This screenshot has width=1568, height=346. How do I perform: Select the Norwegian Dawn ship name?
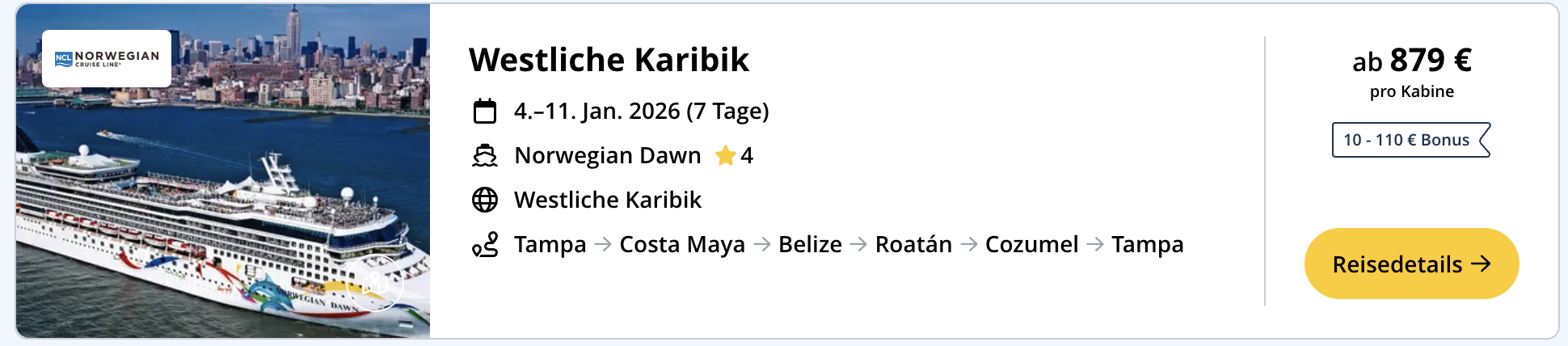(608, 155)
